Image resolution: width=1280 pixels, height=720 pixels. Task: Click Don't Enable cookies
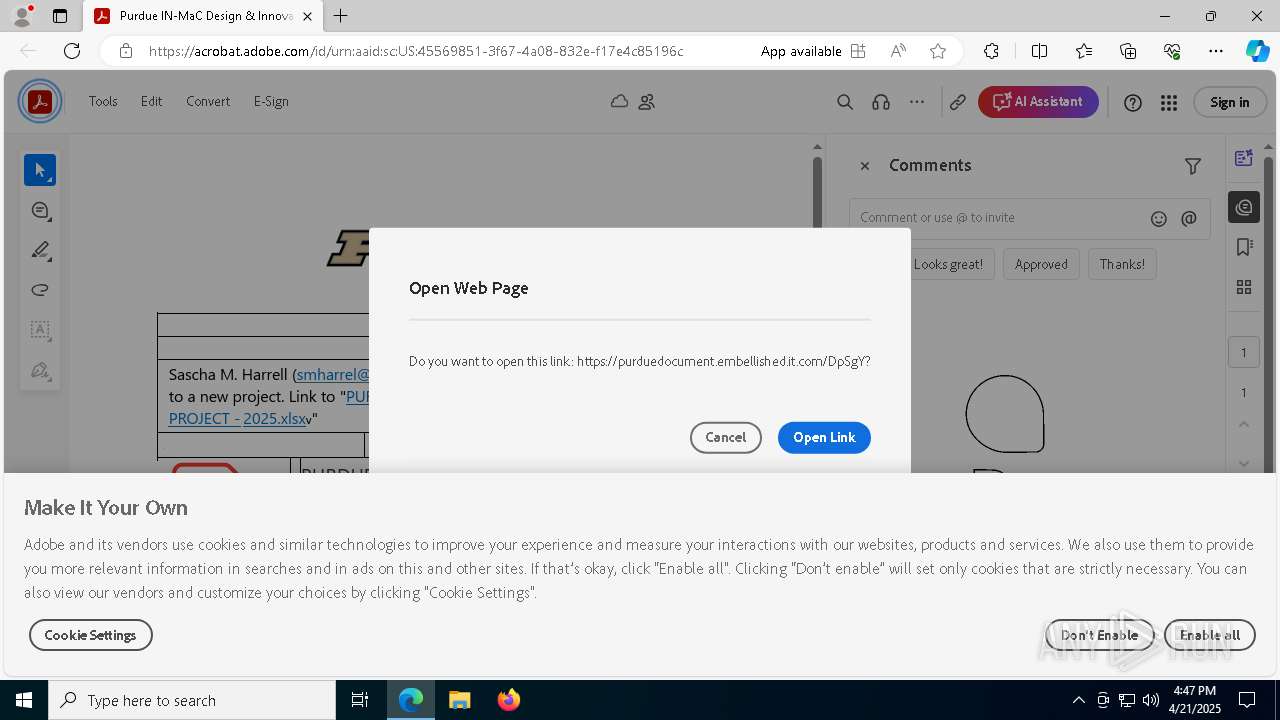click(1099, 635)
